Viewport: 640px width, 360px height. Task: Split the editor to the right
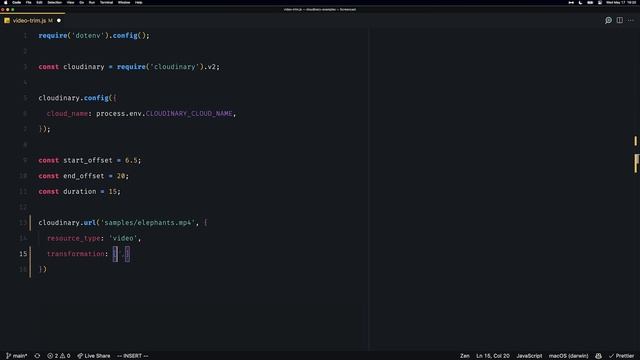coord(620,20)
